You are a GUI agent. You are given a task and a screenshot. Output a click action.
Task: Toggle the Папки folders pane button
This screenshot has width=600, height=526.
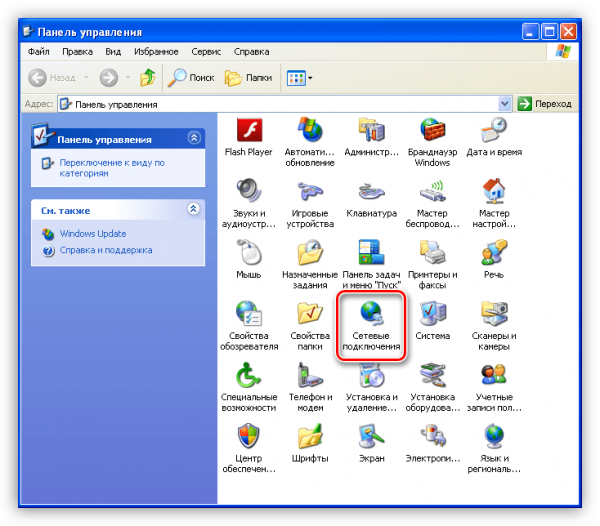(x=249, y=78)
